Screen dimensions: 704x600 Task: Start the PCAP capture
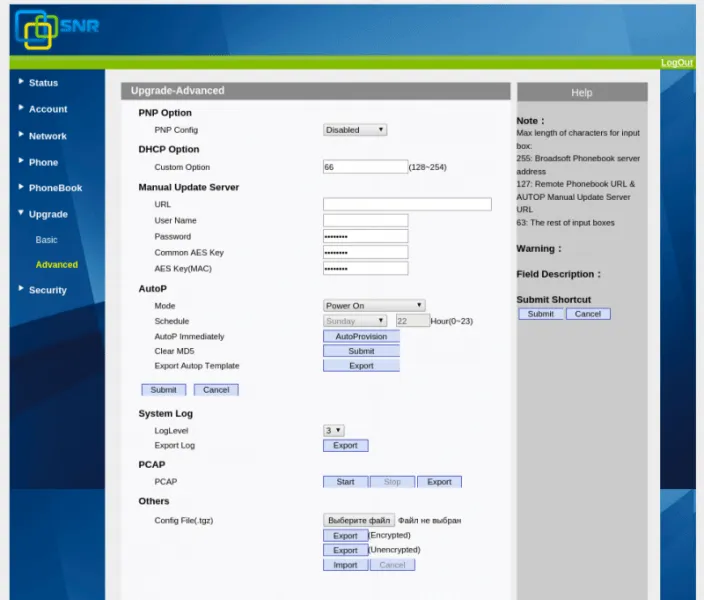pyautogui.click(x=345, y=482)
